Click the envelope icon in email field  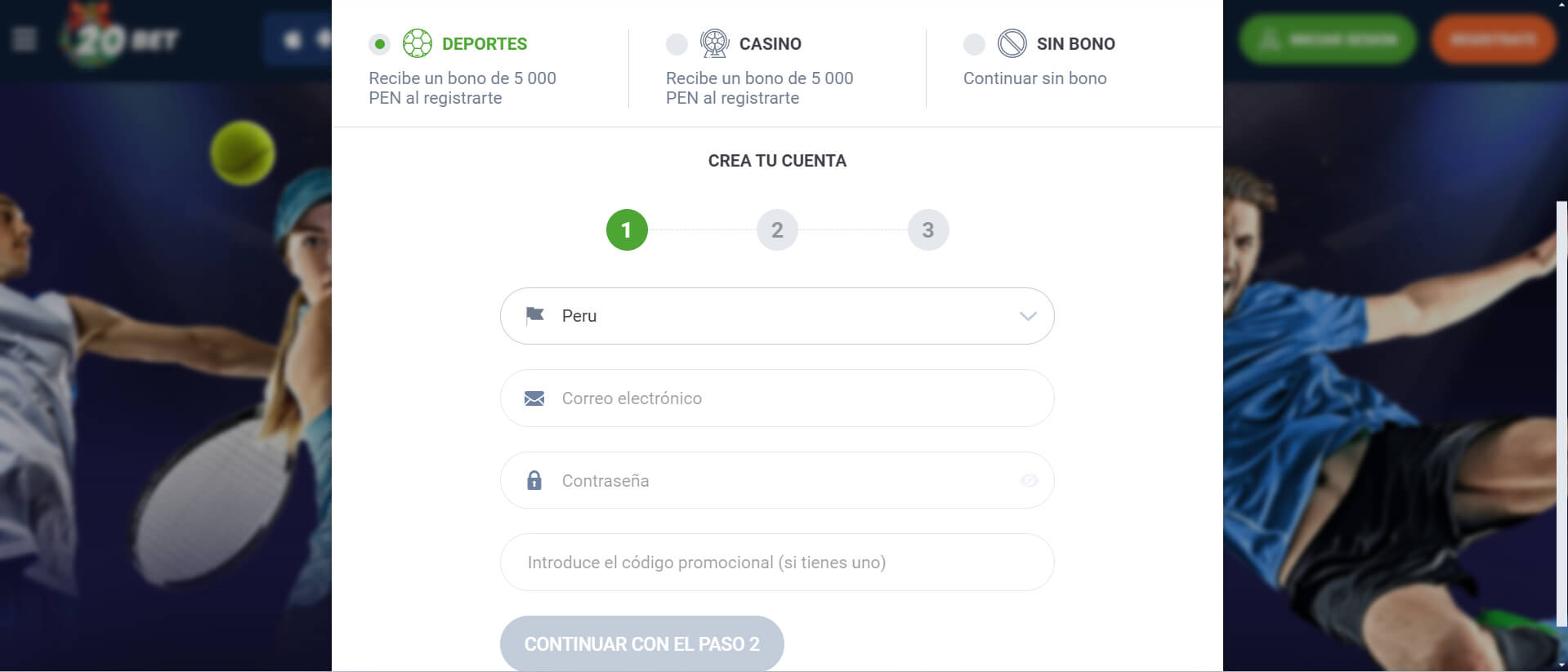534,398
